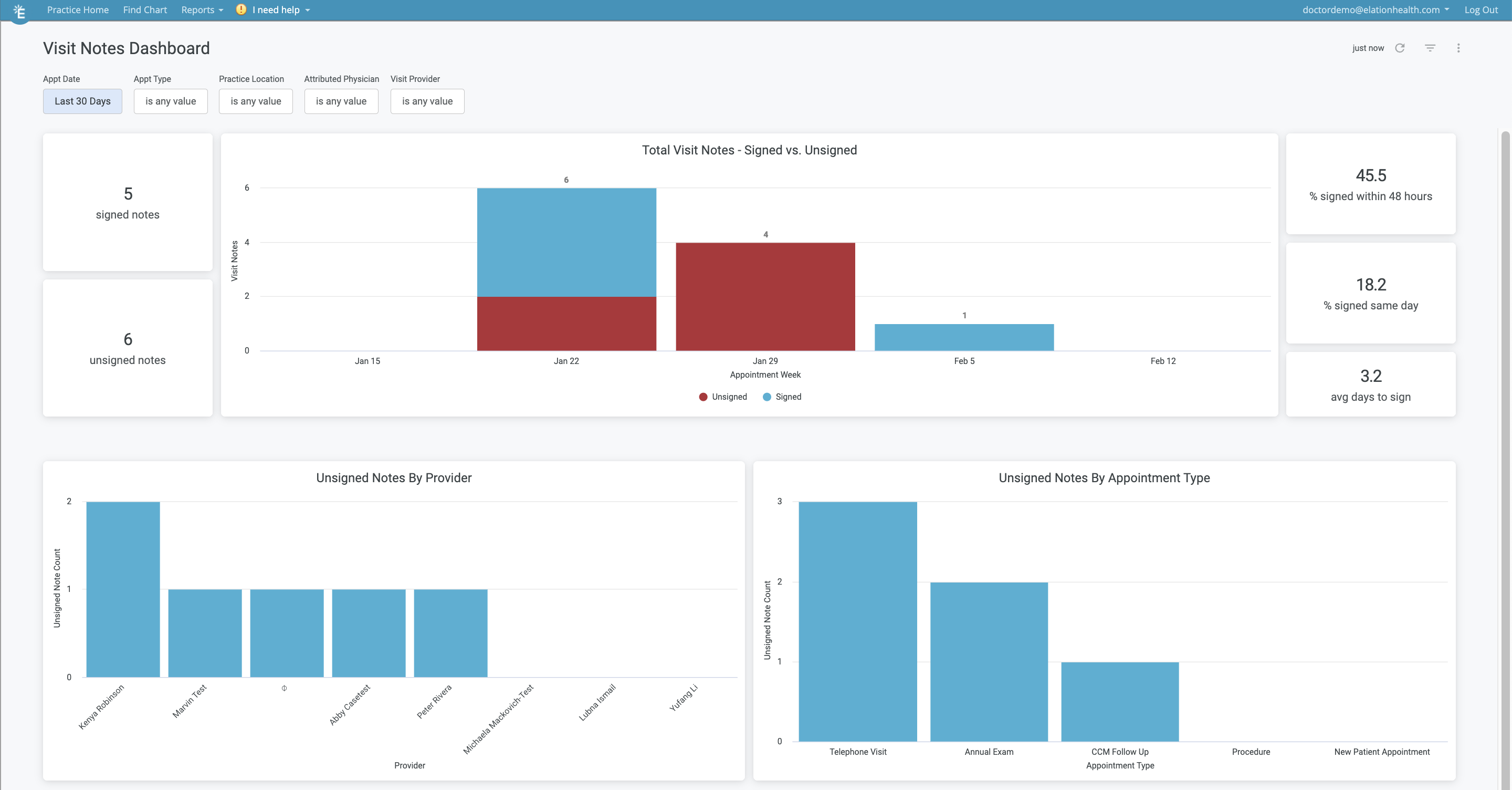Open the Appt Type filter dropdown

170,101
